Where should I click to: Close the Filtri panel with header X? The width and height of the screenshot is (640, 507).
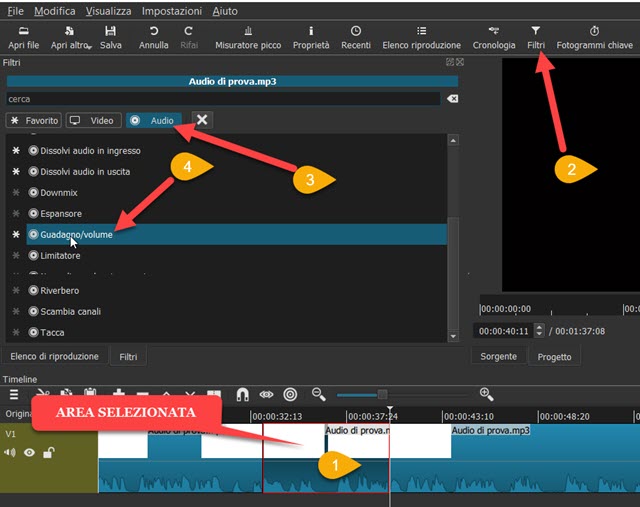tap(460, 62)
